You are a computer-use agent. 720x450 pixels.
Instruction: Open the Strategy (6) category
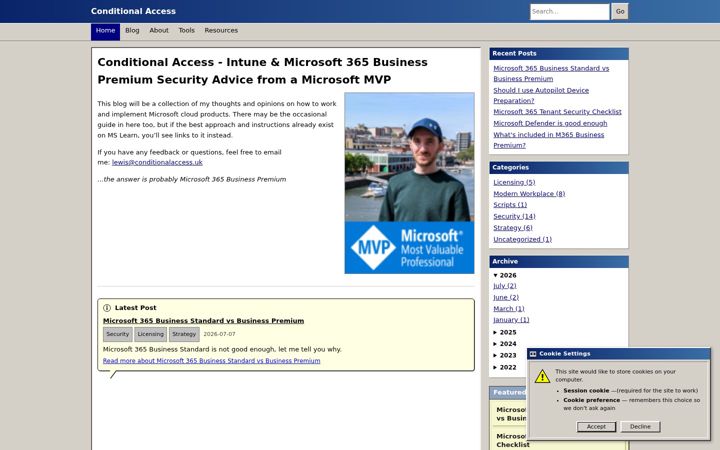[513, 228]
